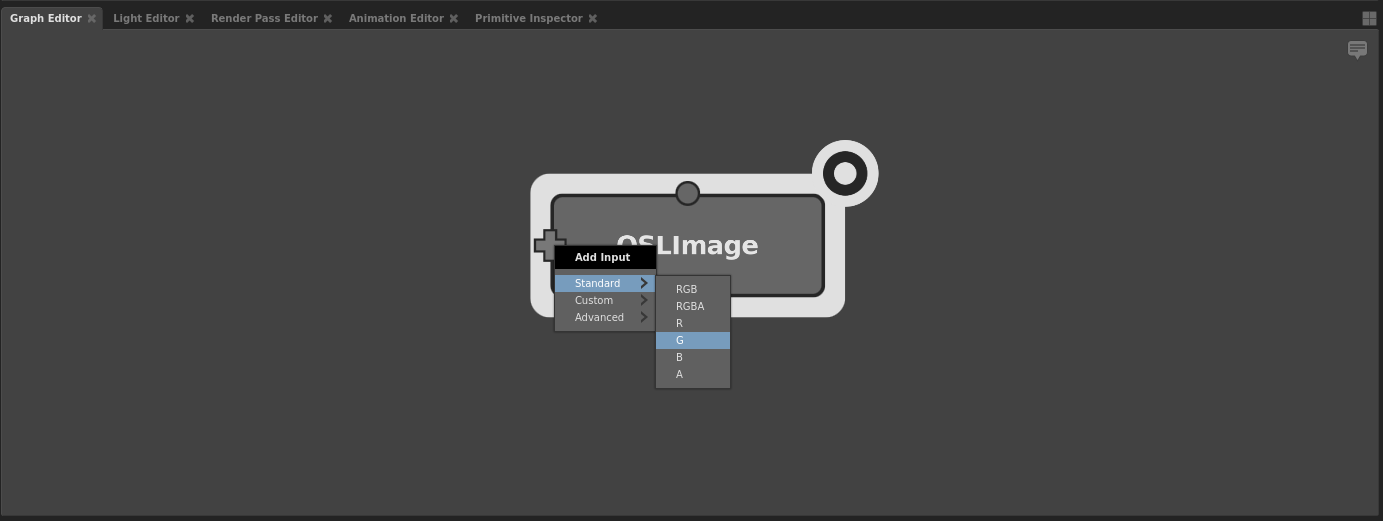Switch to the Light Editor tab

click(146, 18)
